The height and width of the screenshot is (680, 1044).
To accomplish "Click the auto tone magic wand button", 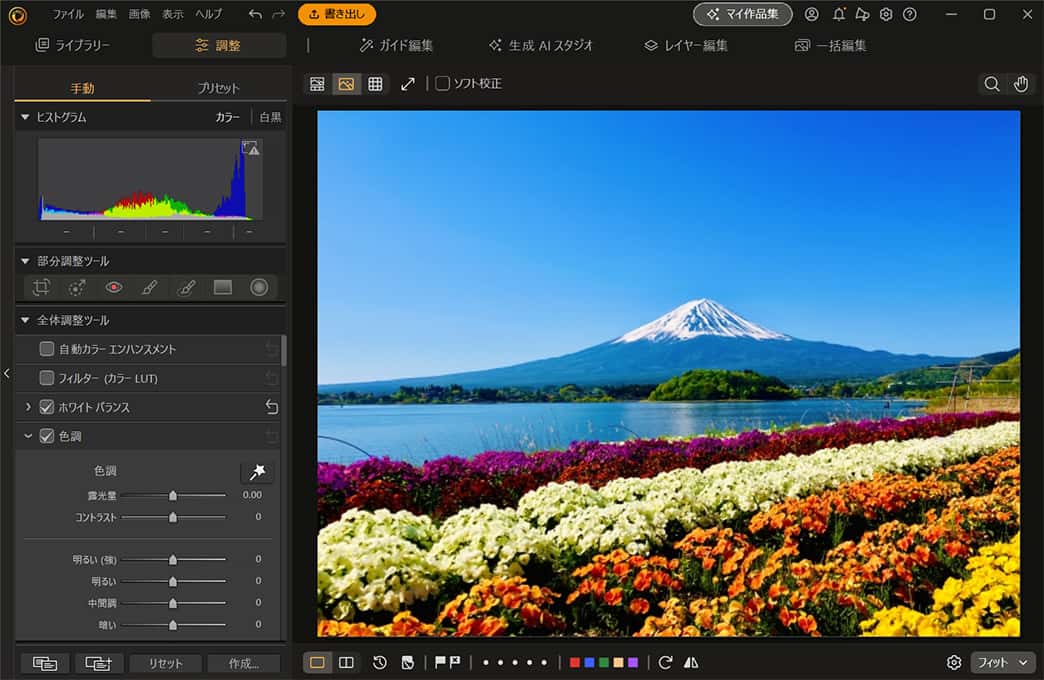I will coord(257,472).
